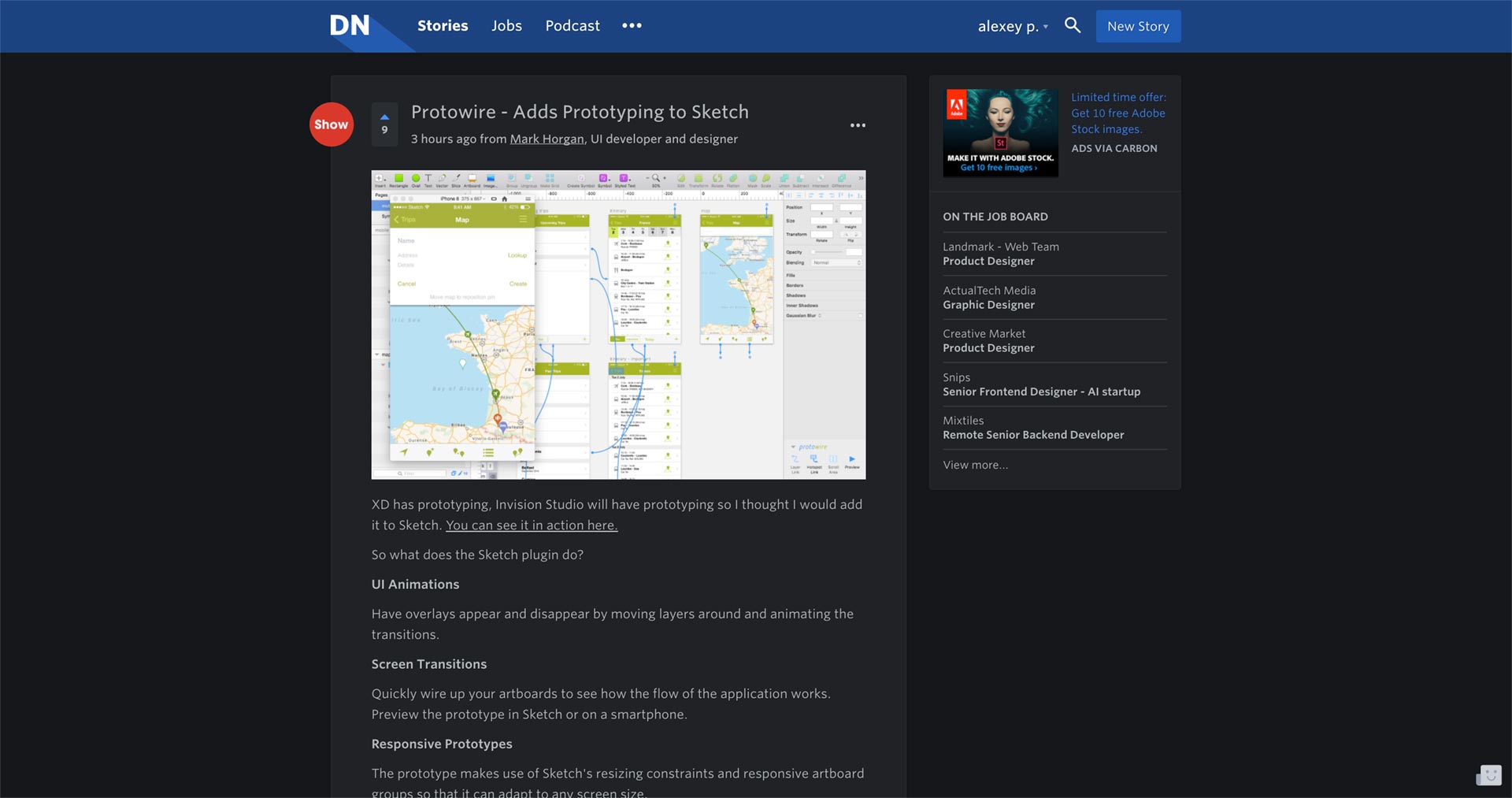
Task: Open the Adobe Stock ad image
Action: point(1000,132)
